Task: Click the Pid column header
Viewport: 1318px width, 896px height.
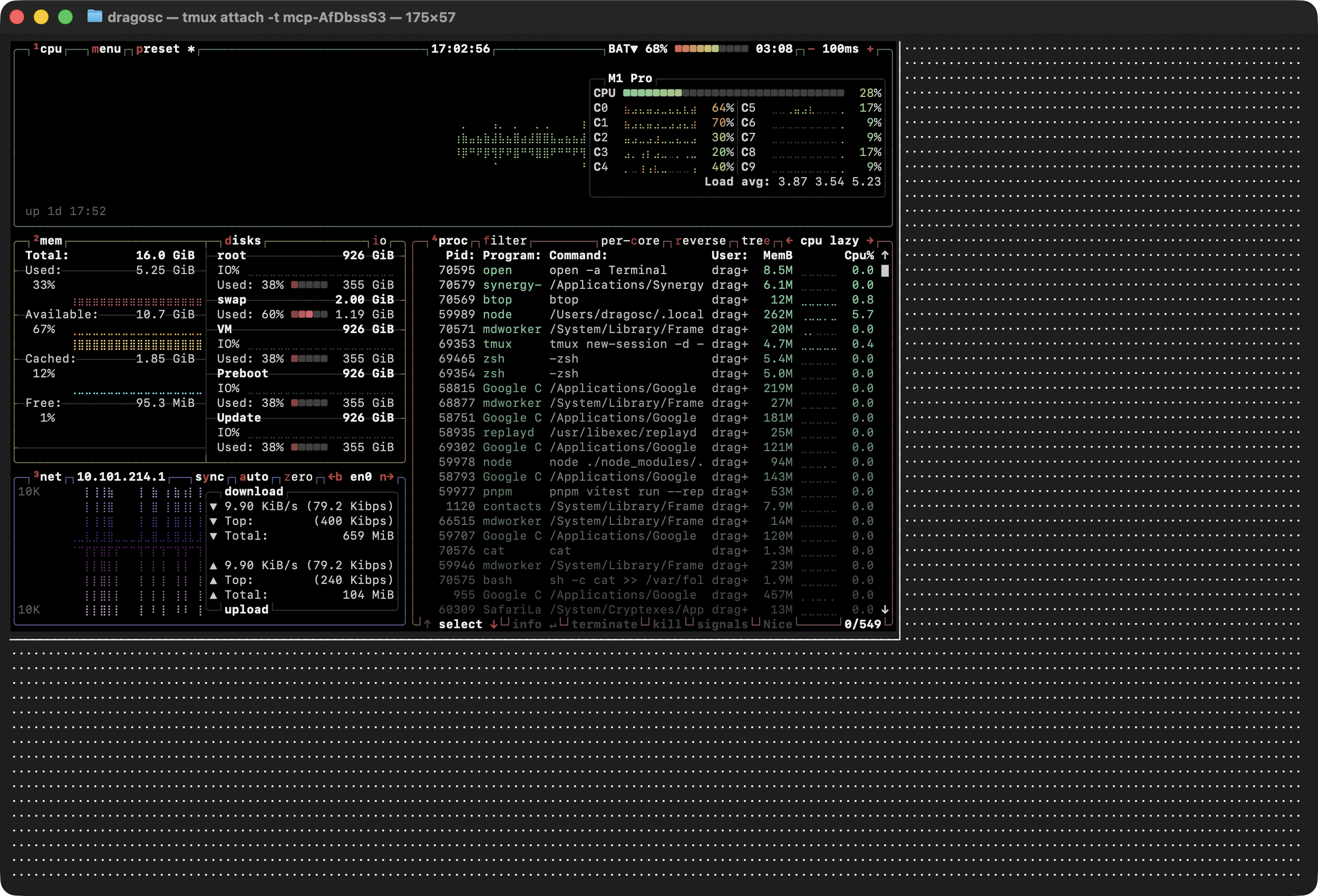Action: 460,256
